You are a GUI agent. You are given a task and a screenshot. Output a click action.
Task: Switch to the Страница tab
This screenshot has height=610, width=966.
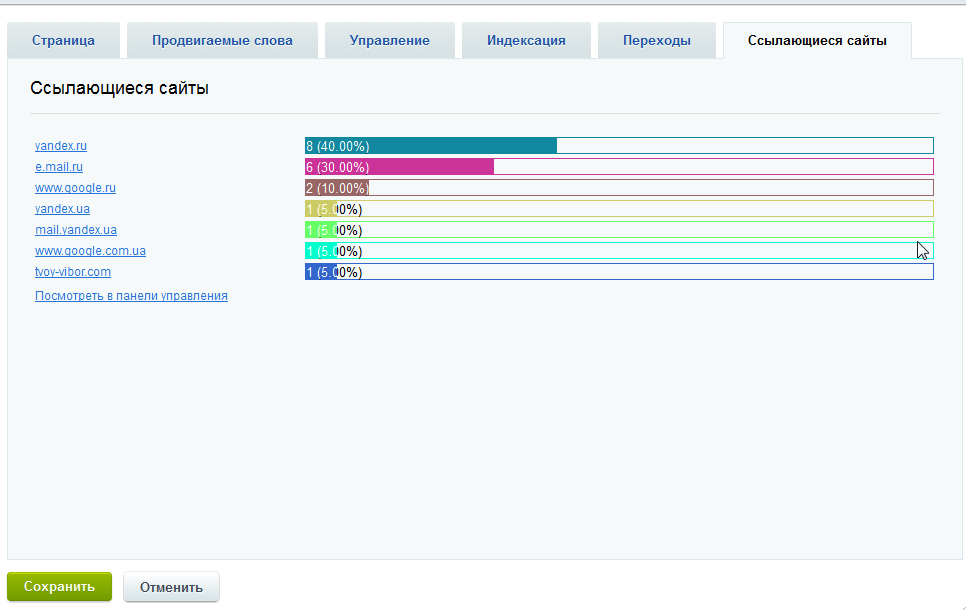[x=63, y=41]
